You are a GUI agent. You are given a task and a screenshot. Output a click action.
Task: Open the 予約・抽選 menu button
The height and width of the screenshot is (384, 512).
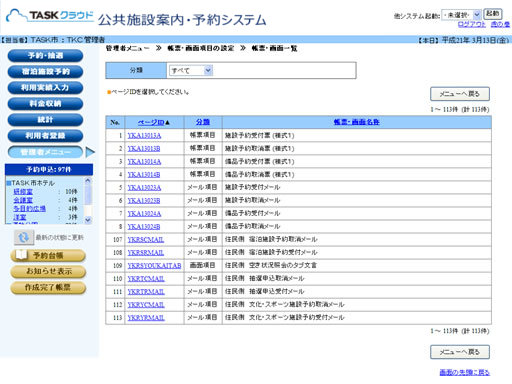[45, 56]
